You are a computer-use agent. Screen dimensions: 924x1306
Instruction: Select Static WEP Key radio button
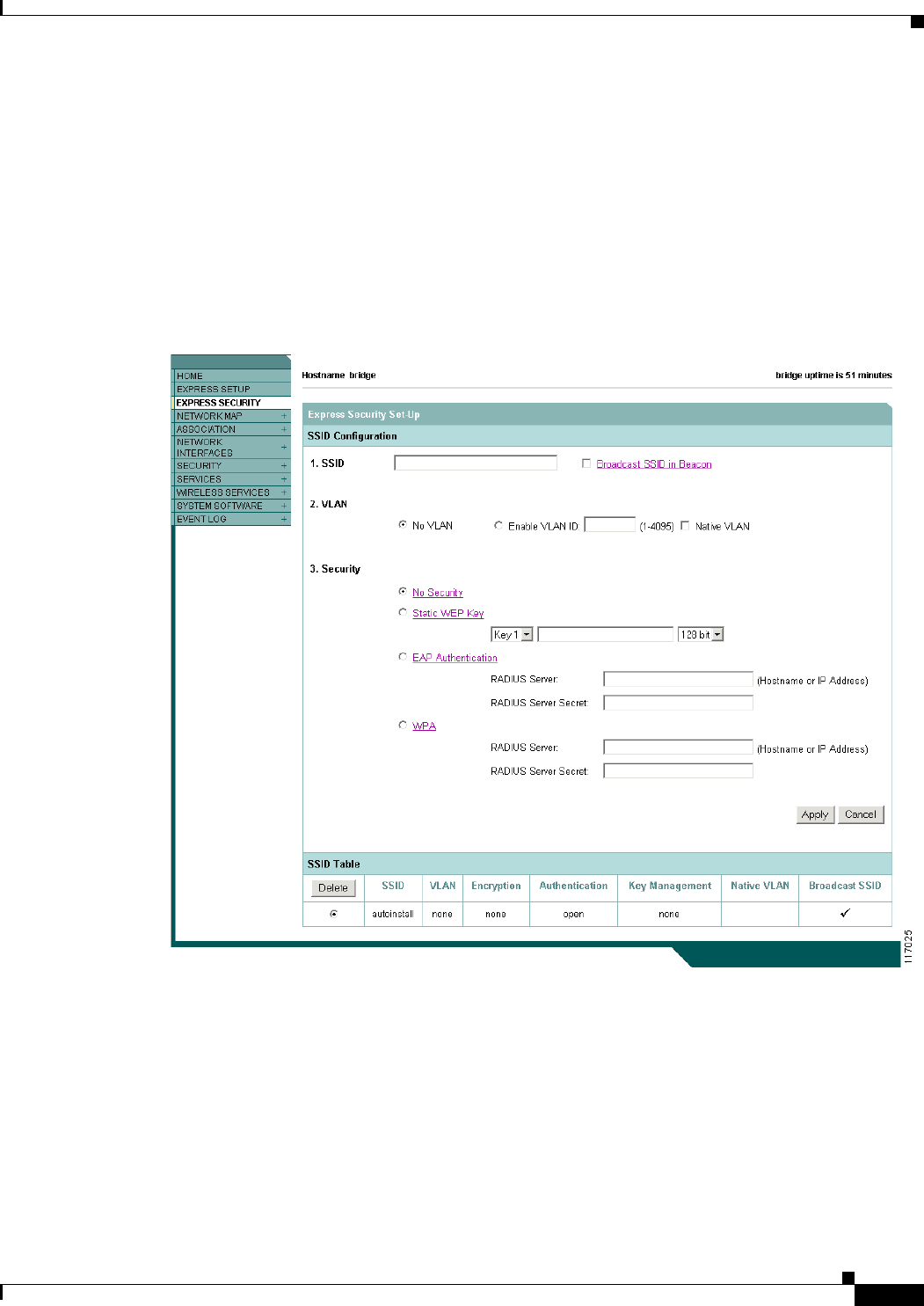coord(403,612)
